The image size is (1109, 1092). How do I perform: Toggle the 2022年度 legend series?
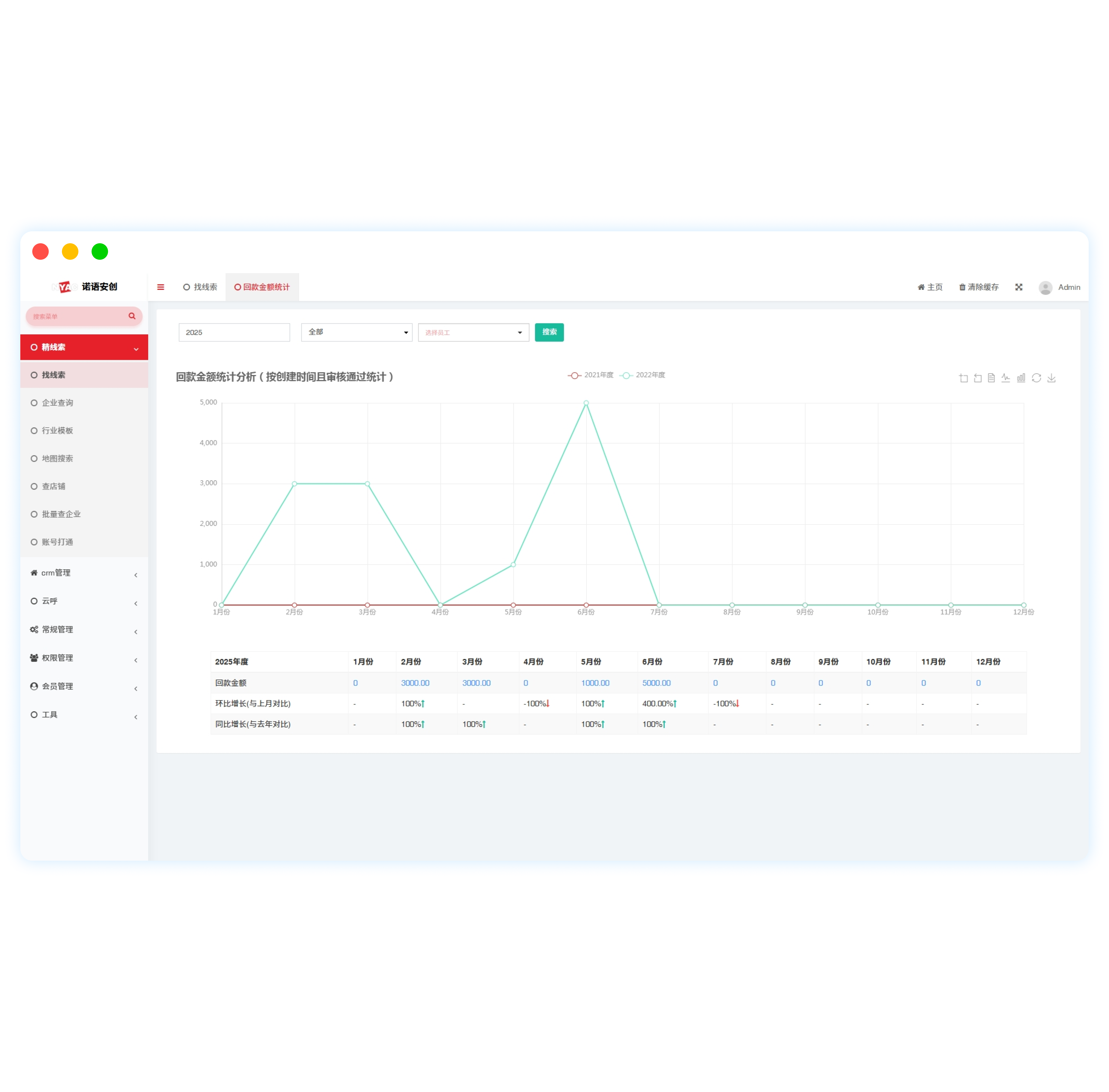click(642, 375)
